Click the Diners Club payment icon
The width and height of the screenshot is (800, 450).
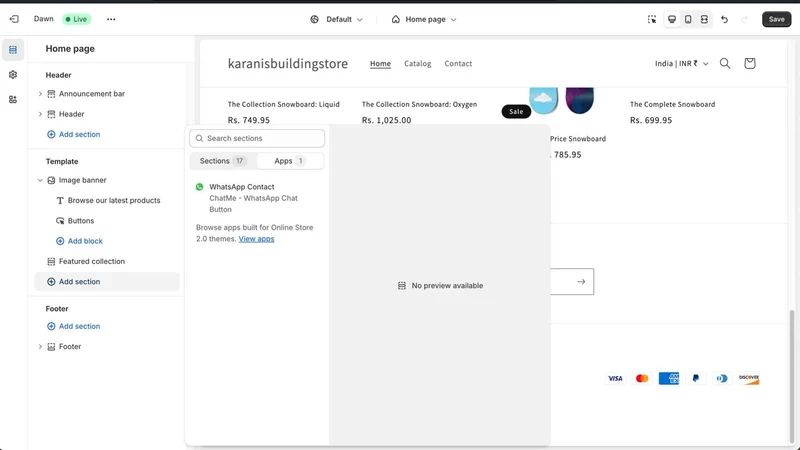(x=722, y=378)
